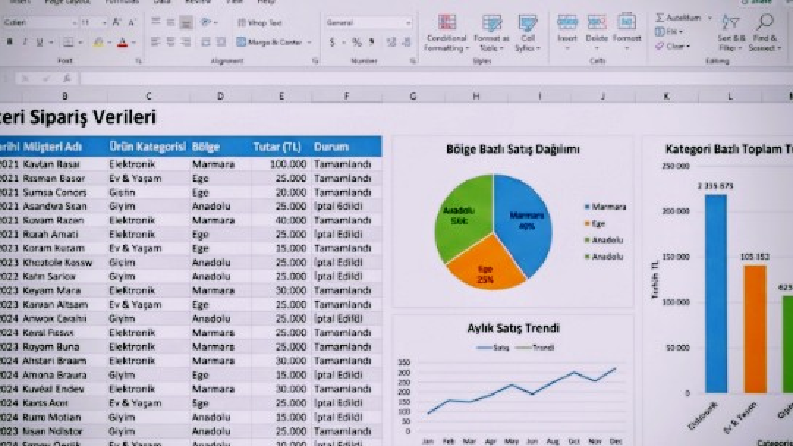Click the Fill icon in Editing group
Image resolution: width=793 pixels, height=446 pixels.
tap(659, 32)
